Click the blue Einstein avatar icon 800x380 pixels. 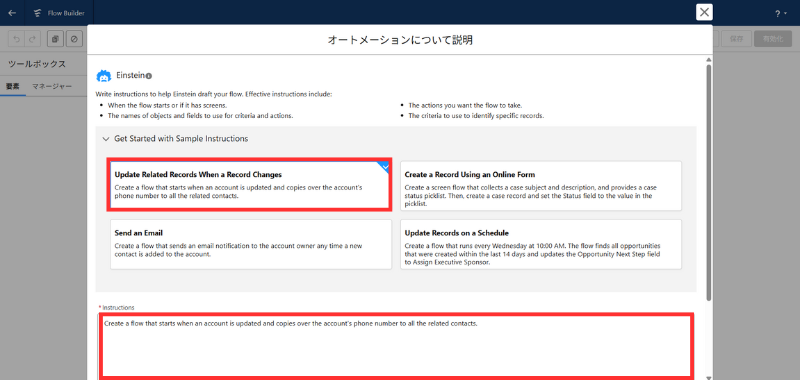click(104, 76)
